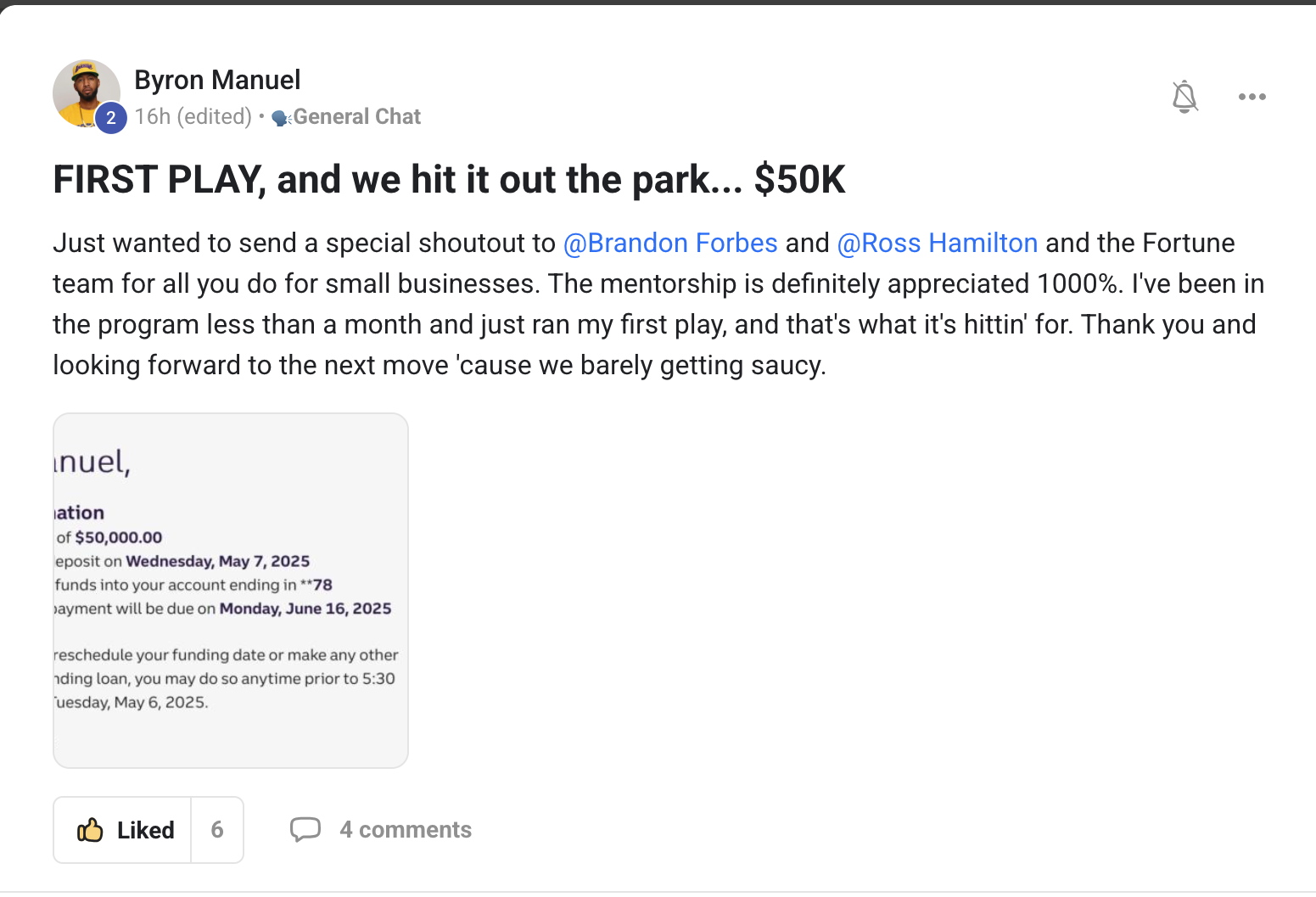Click the FIRST PLAY post title

coord(449,180)
